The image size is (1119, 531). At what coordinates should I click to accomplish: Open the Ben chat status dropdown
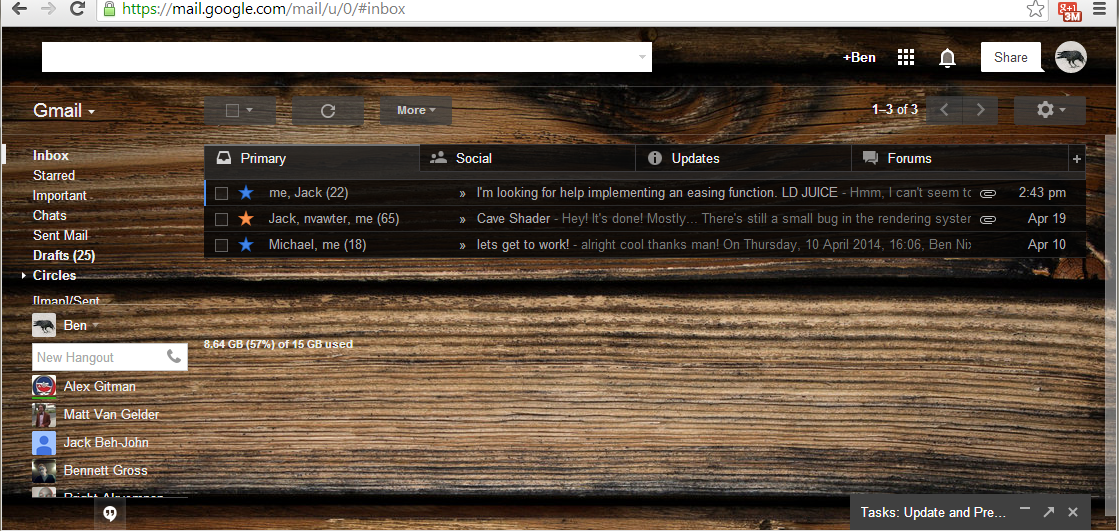96,326
